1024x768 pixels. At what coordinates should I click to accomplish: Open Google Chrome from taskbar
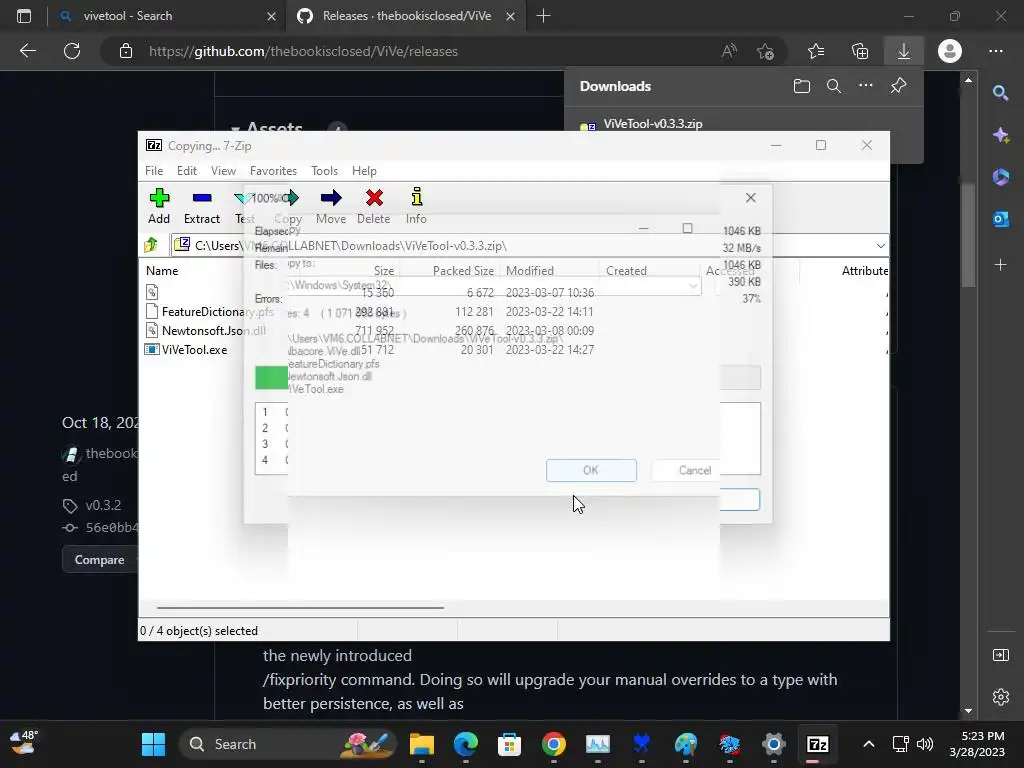click(554, 744)
